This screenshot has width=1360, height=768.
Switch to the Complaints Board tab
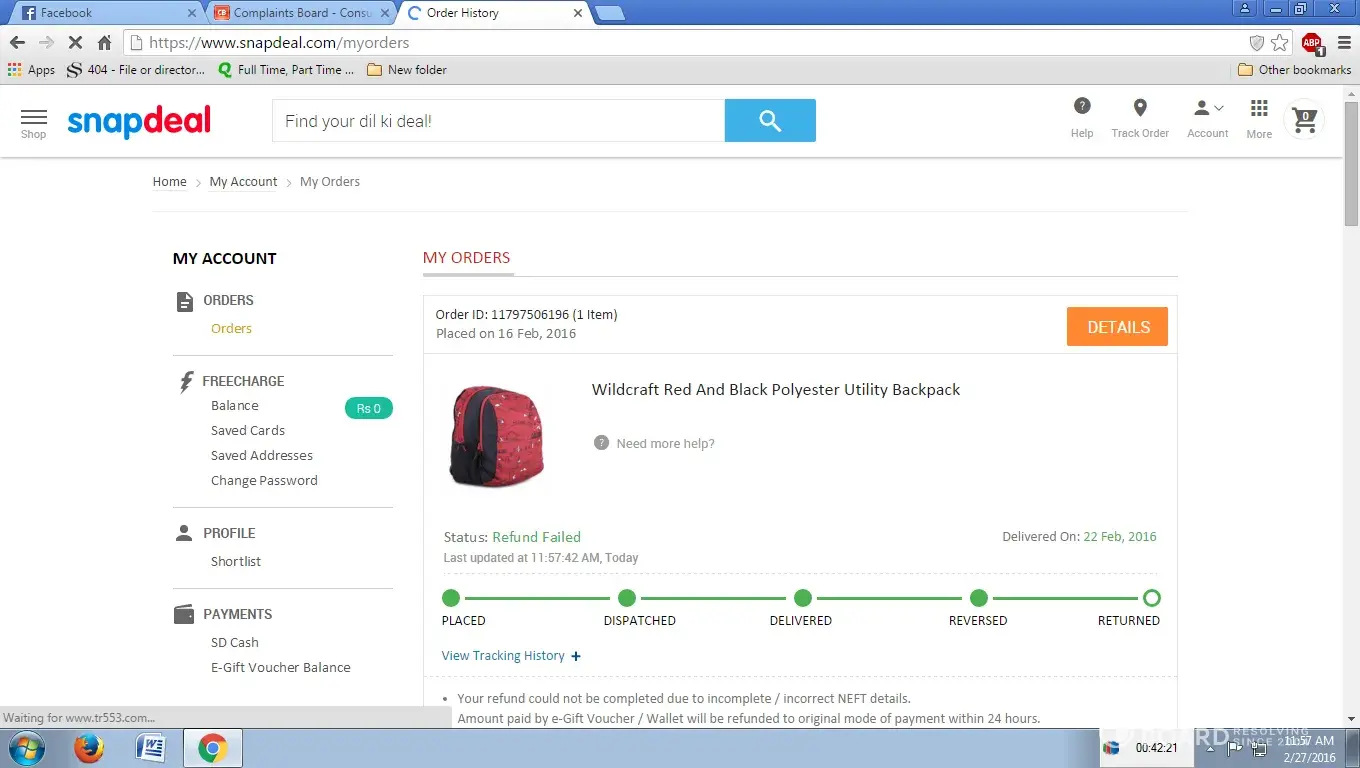302,13
